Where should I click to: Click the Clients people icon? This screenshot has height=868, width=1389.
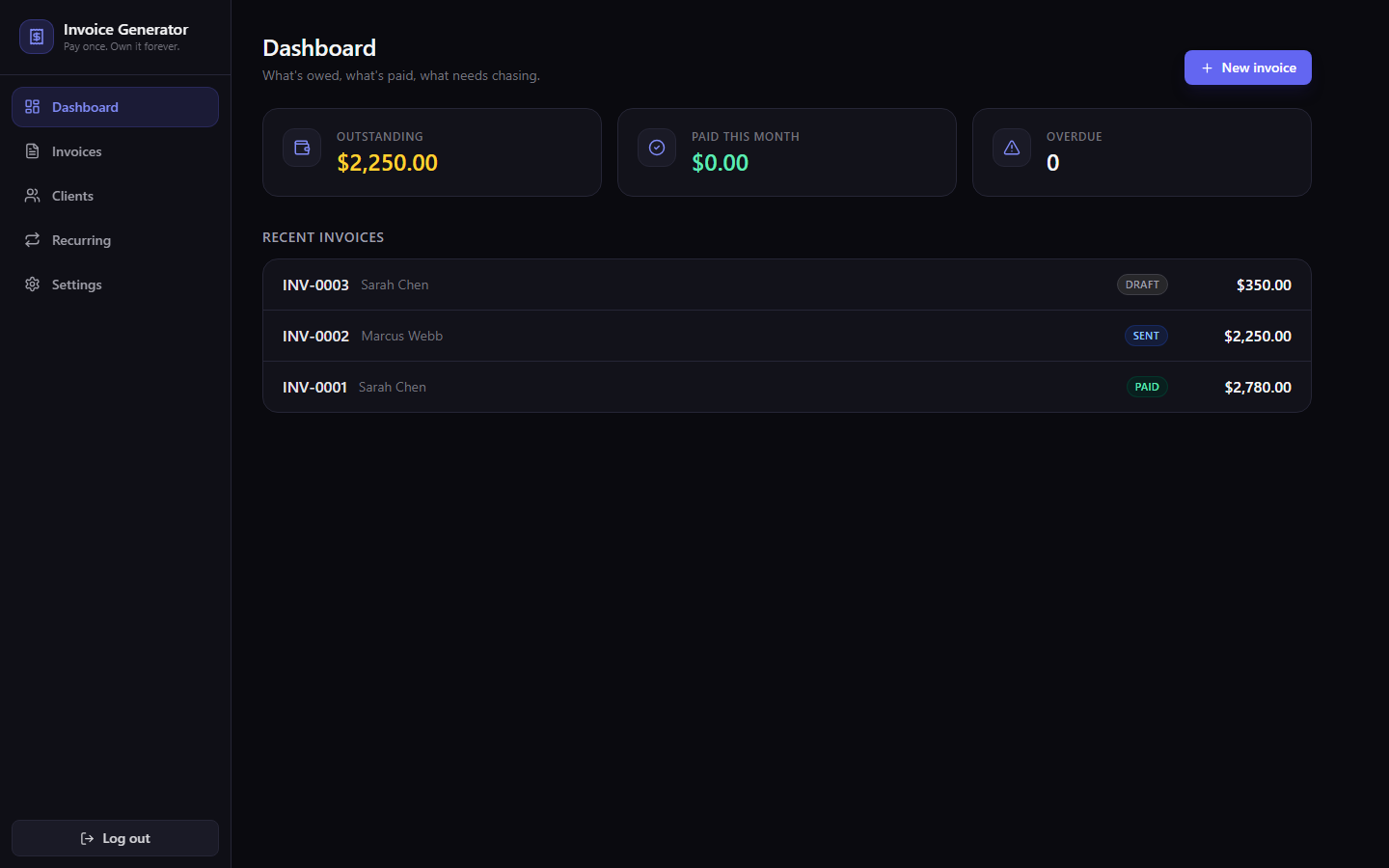point(32,196)
